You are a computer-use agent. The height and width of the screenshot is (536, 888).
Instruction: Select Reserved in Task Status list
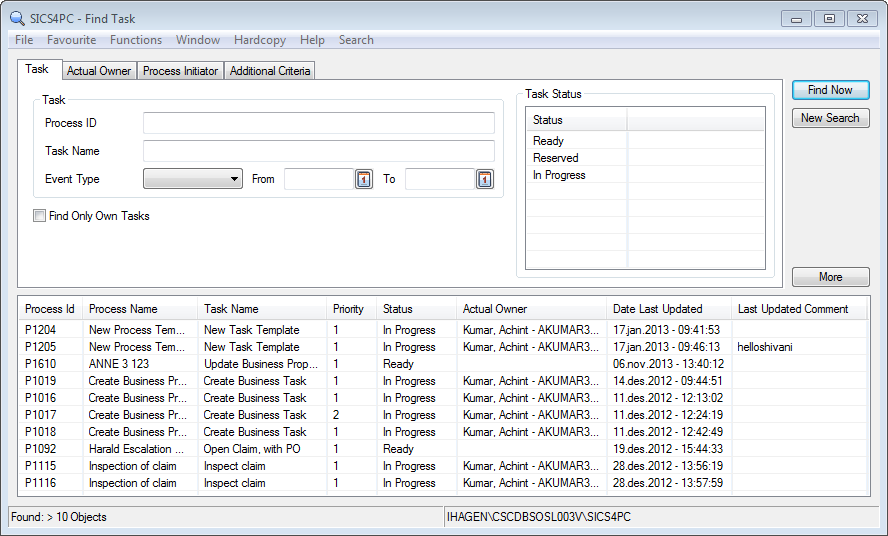click(x=645, y=158)
